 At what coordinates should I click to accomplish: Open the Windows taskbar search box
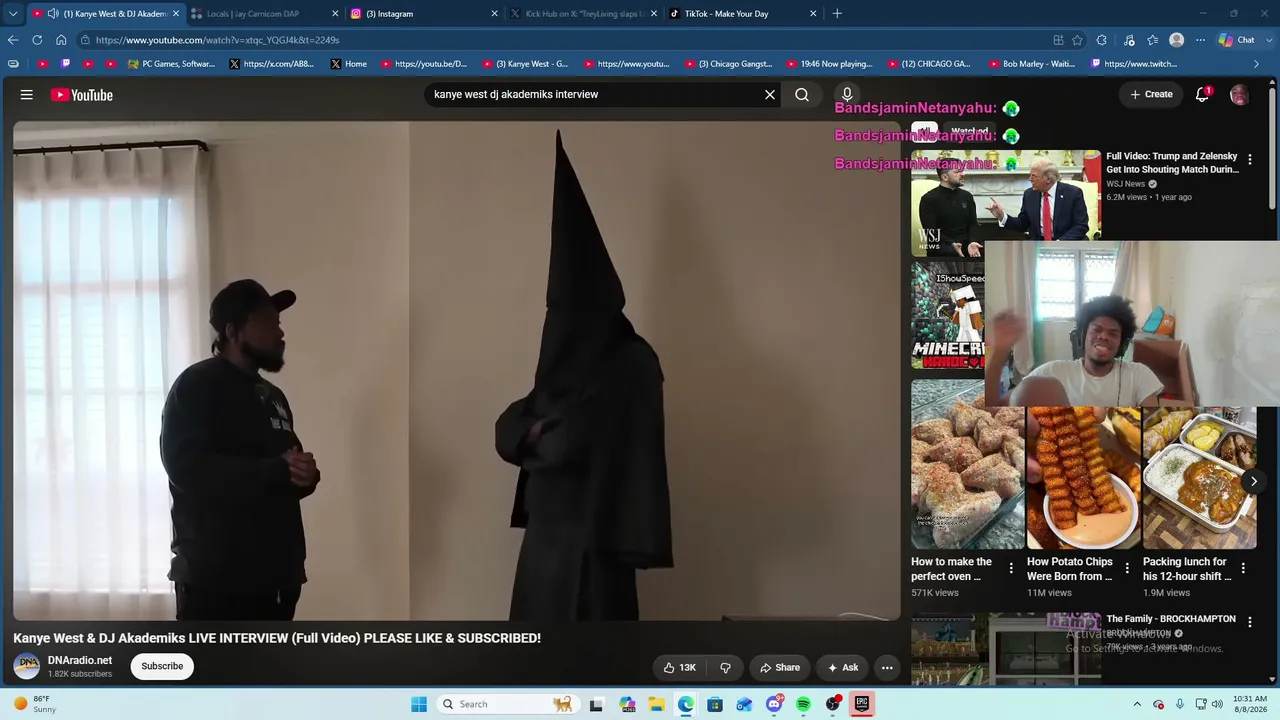pos(507,704)
